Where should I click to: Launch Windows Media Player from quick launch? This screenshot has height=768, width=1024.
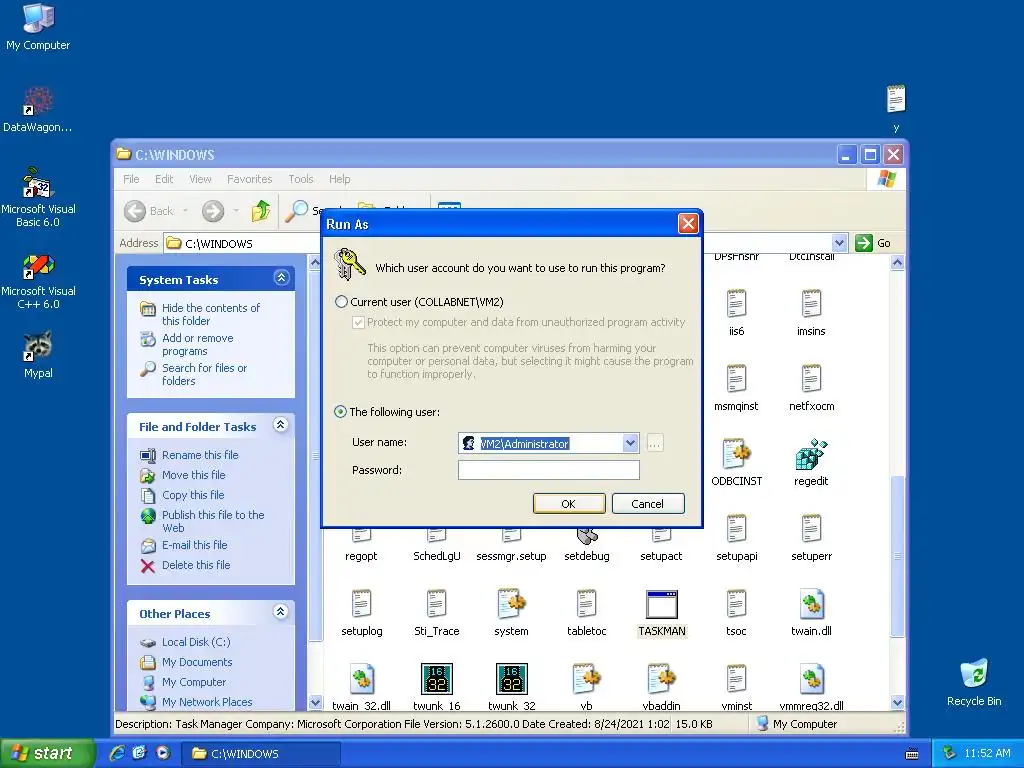163,753
